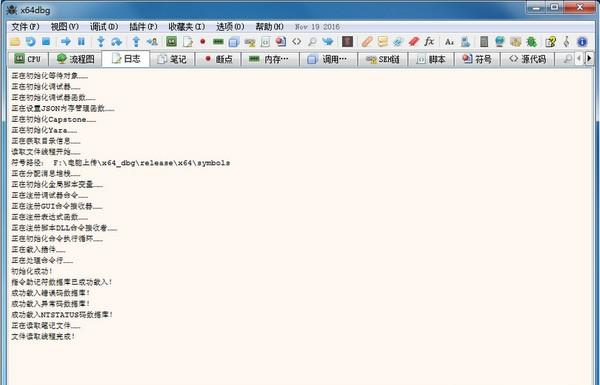Click the settings wrench icon
Image resolution: width=600 pixels, height=385 pixels.
pos(566,41)
